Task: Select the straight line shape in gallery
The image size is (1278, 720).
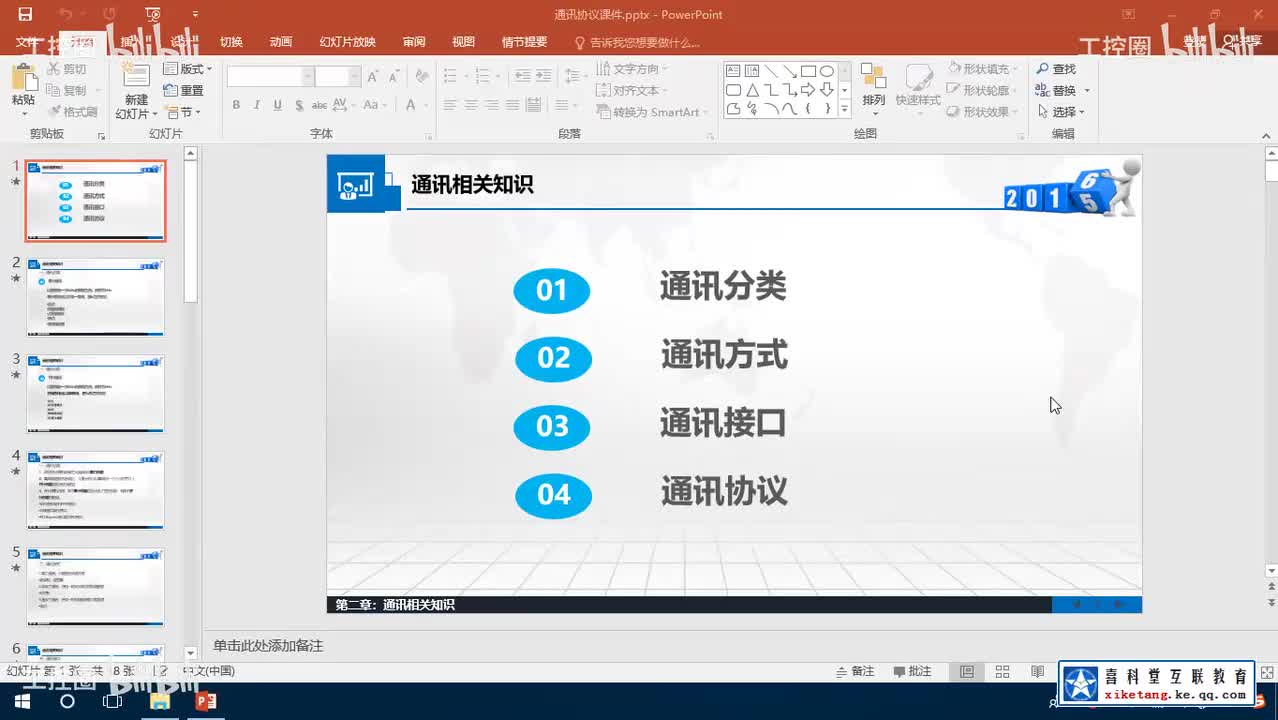Action: pos(771,71)
